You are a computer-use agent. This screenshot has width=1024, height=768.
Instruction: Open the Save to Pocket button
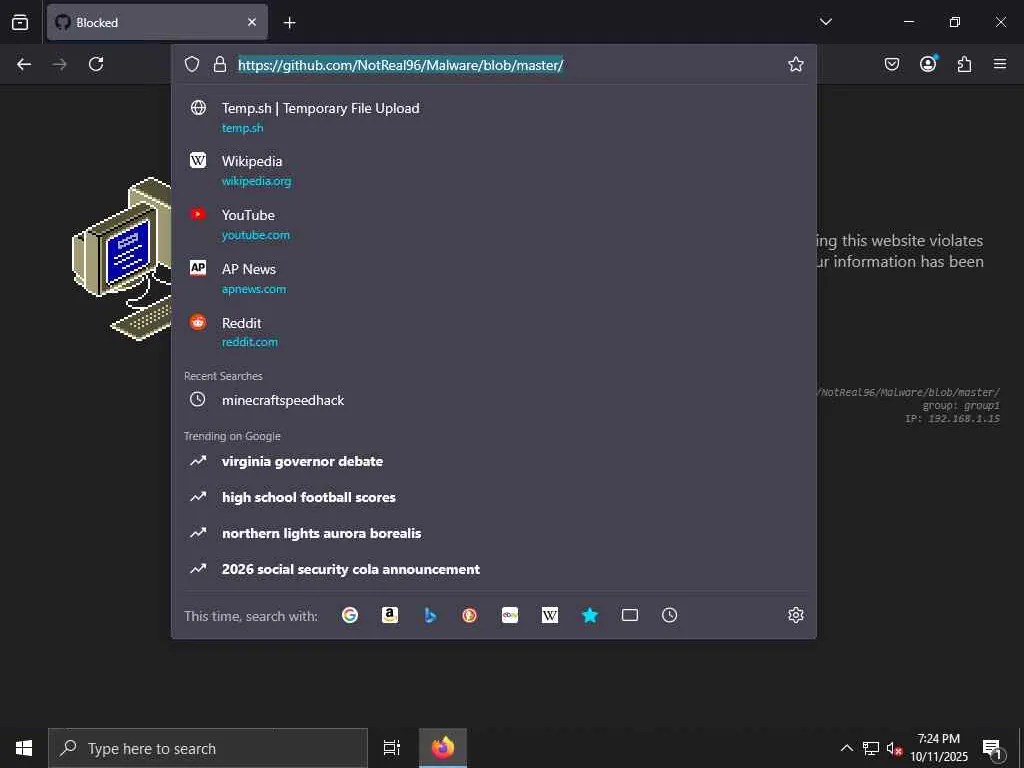(x=892, y=64)
